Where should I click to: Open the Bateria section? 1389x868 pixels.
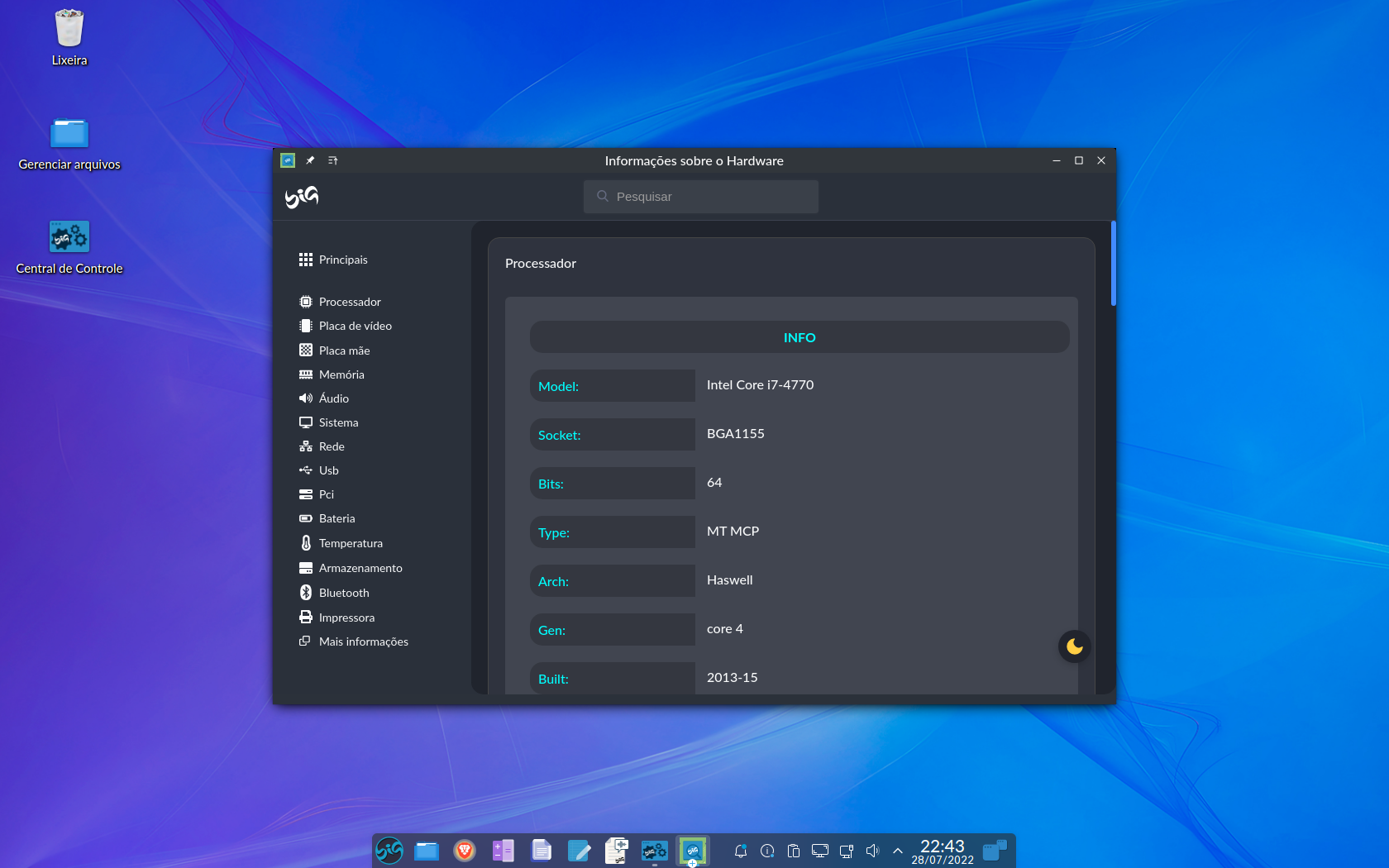pyautogui.click(x=327, y=518)
